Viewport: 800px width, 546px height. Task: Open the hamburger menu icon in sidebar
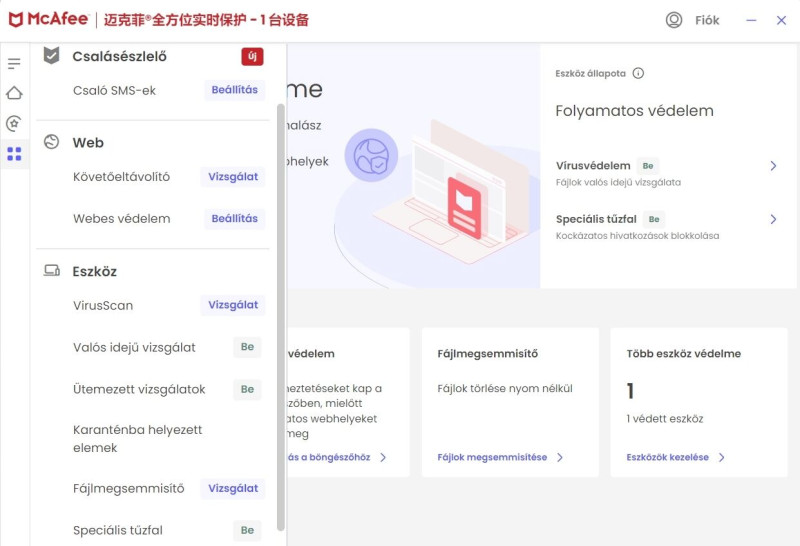click(14, 64)
